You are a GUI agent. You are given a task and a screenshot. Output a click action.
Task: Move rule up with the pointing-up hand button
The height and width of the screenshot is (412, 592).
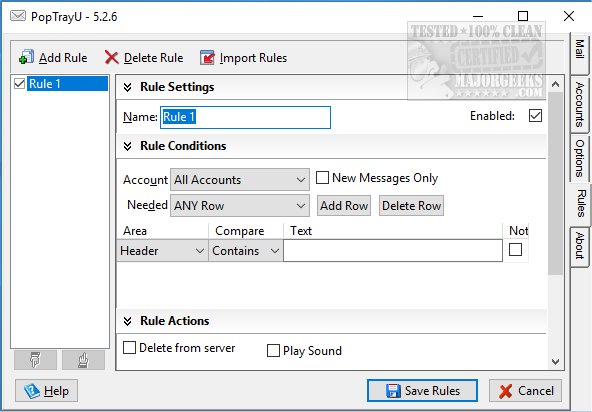point(83,360)
